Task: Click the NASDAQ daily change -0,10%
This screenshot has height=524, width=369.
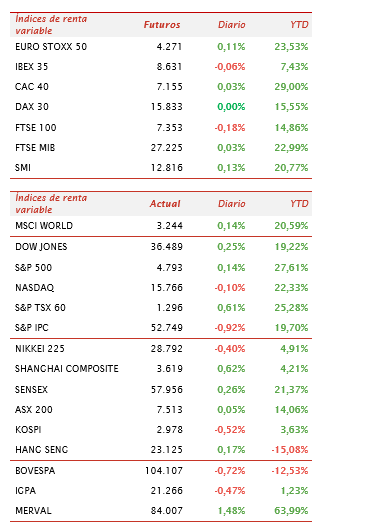Action: click(230, 288)
